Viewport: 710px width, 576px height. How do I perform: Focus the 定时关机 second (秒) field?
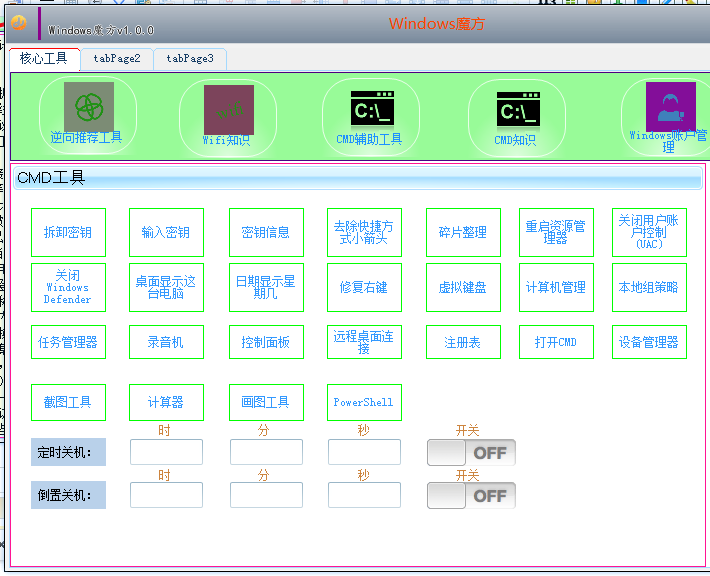click(x=364, y=452)
